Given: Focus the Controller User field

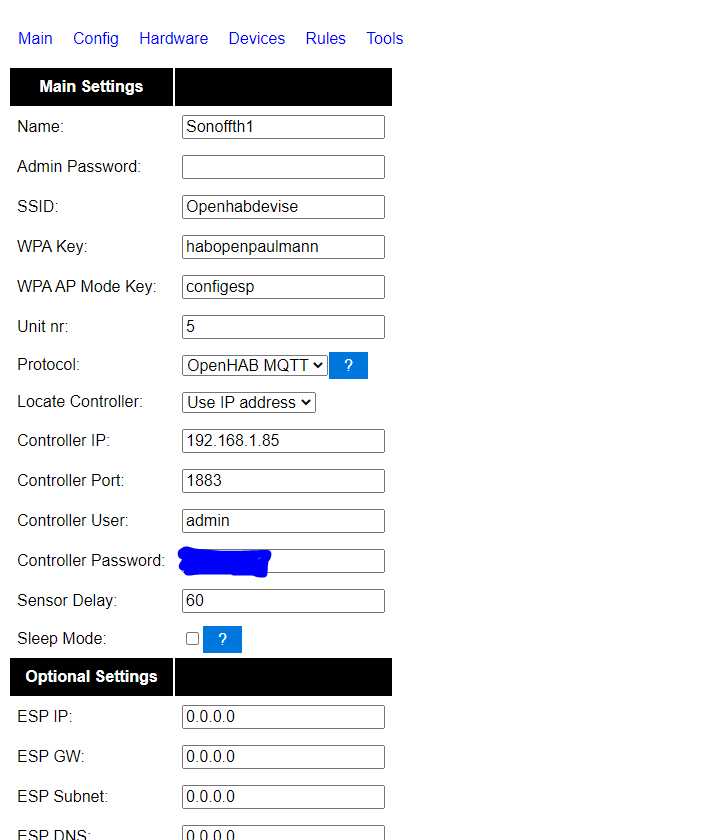Looking at the screenshot, I should (283, 521).
